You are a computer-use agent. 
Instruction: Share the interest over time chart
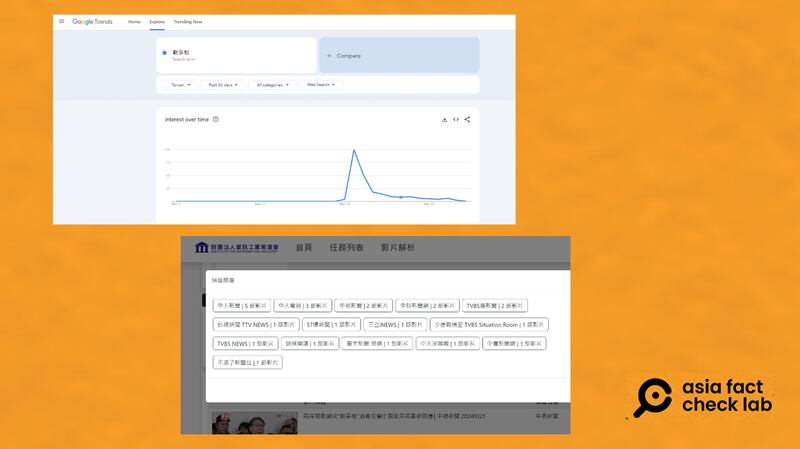pos(467,119)
